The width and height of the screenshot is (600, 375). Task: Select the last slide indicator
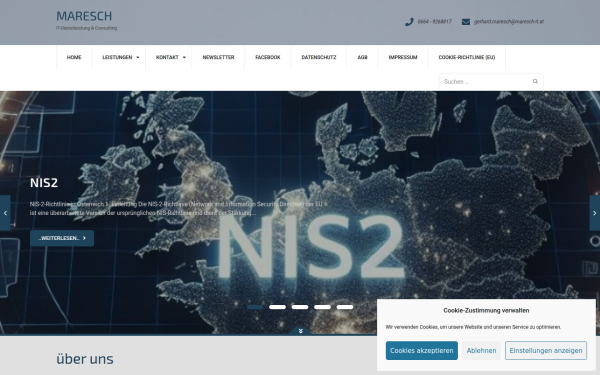345,307
